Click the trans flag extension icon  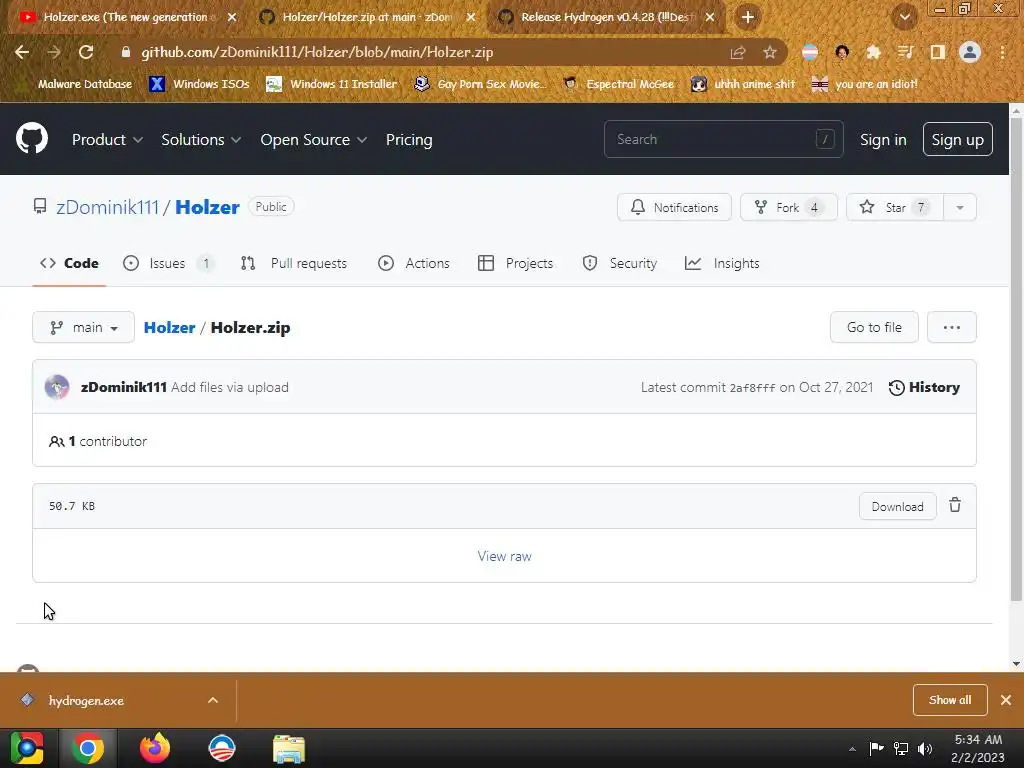point(810,52)
